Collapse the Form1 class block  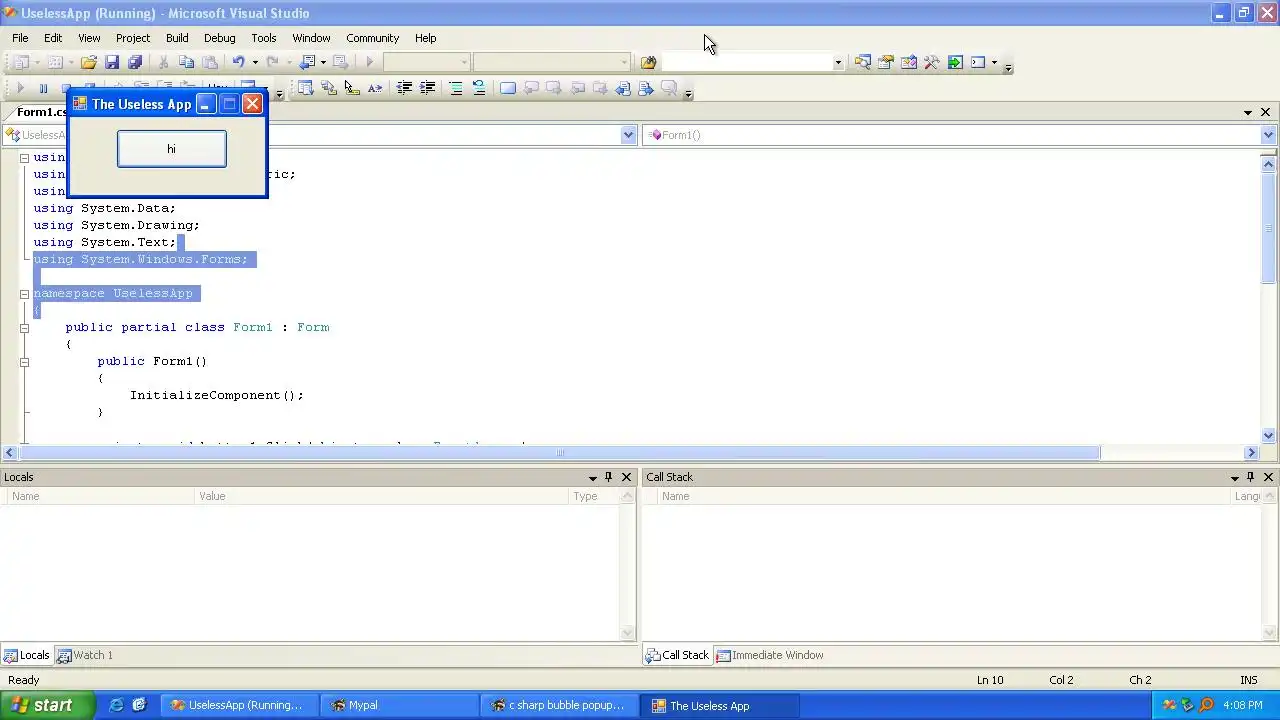pos(24,328)
